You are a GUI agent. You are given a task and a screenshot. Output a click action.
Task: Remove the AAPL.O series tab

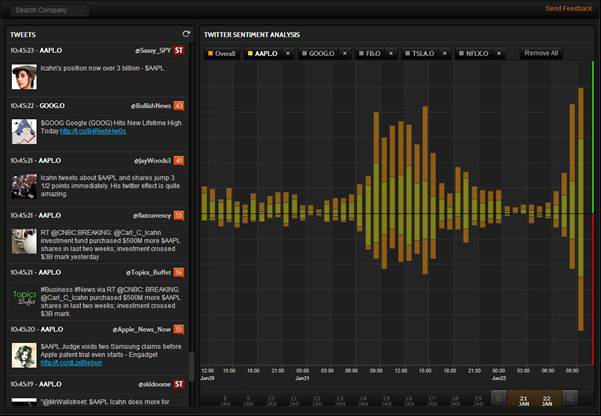287,53
